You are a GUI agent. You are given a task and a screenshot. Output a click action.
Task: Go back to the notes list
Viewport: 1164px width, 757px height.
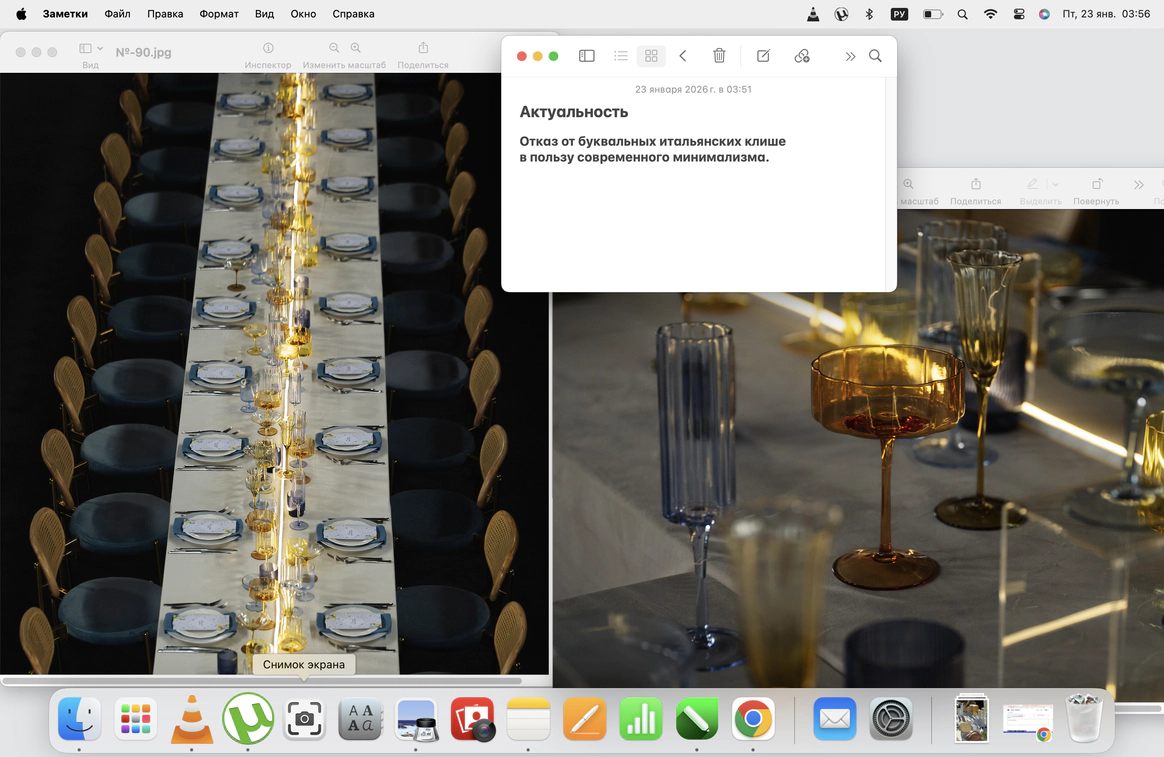[x=683, y=56]
